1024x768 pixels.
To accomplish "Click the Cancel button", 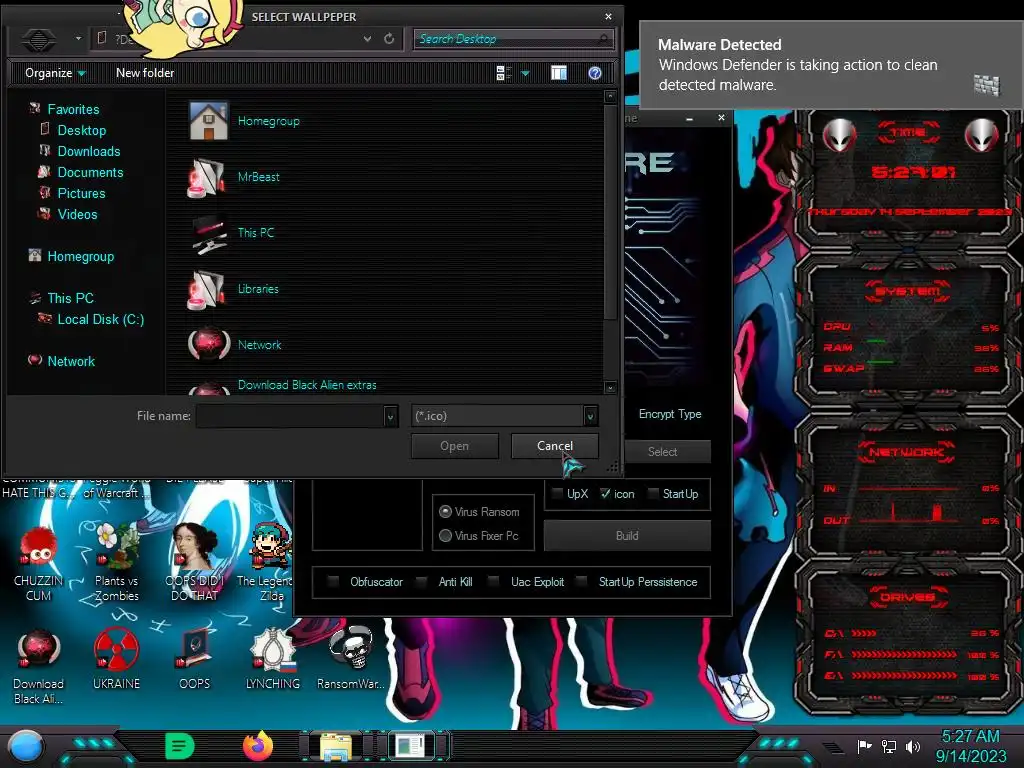I will tap(554, 446).
